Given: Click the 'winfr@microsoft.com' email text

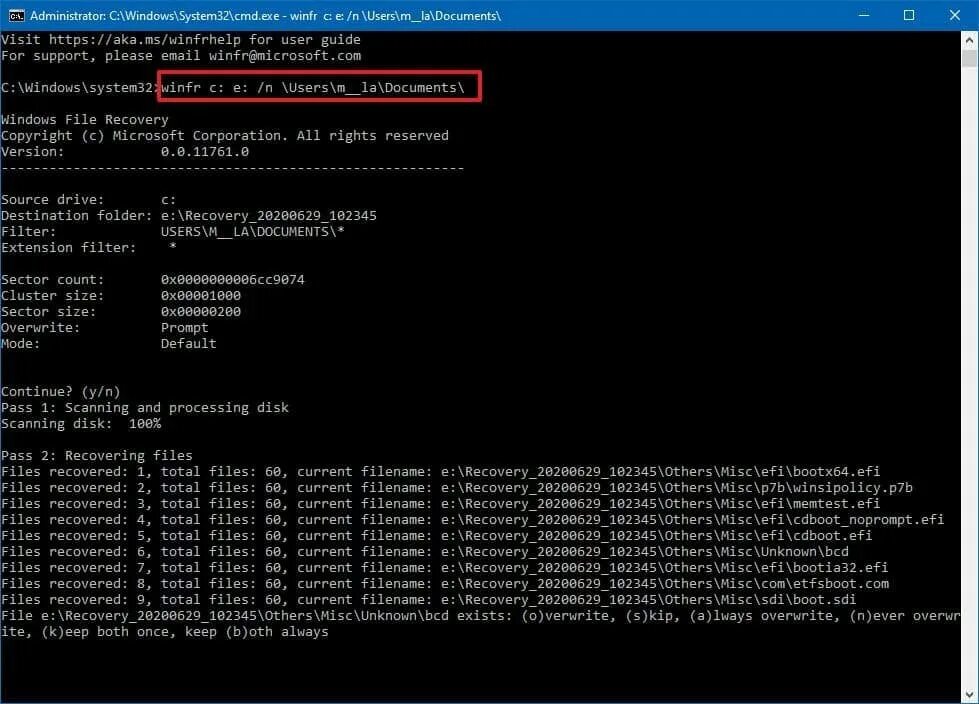Looking at the screenshot, I should coord(285,56).
